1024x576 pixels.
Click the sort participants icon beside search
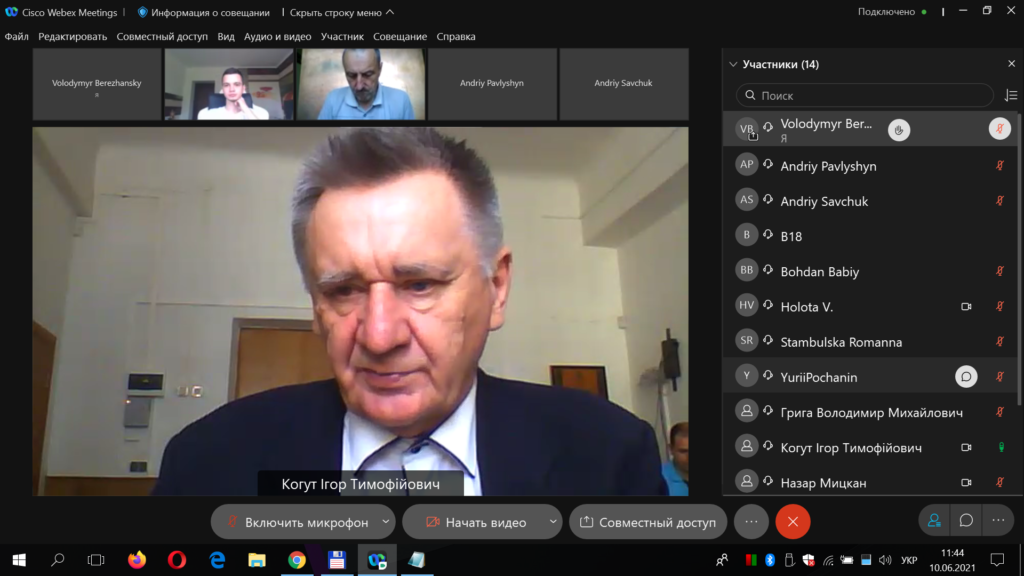1010,95
